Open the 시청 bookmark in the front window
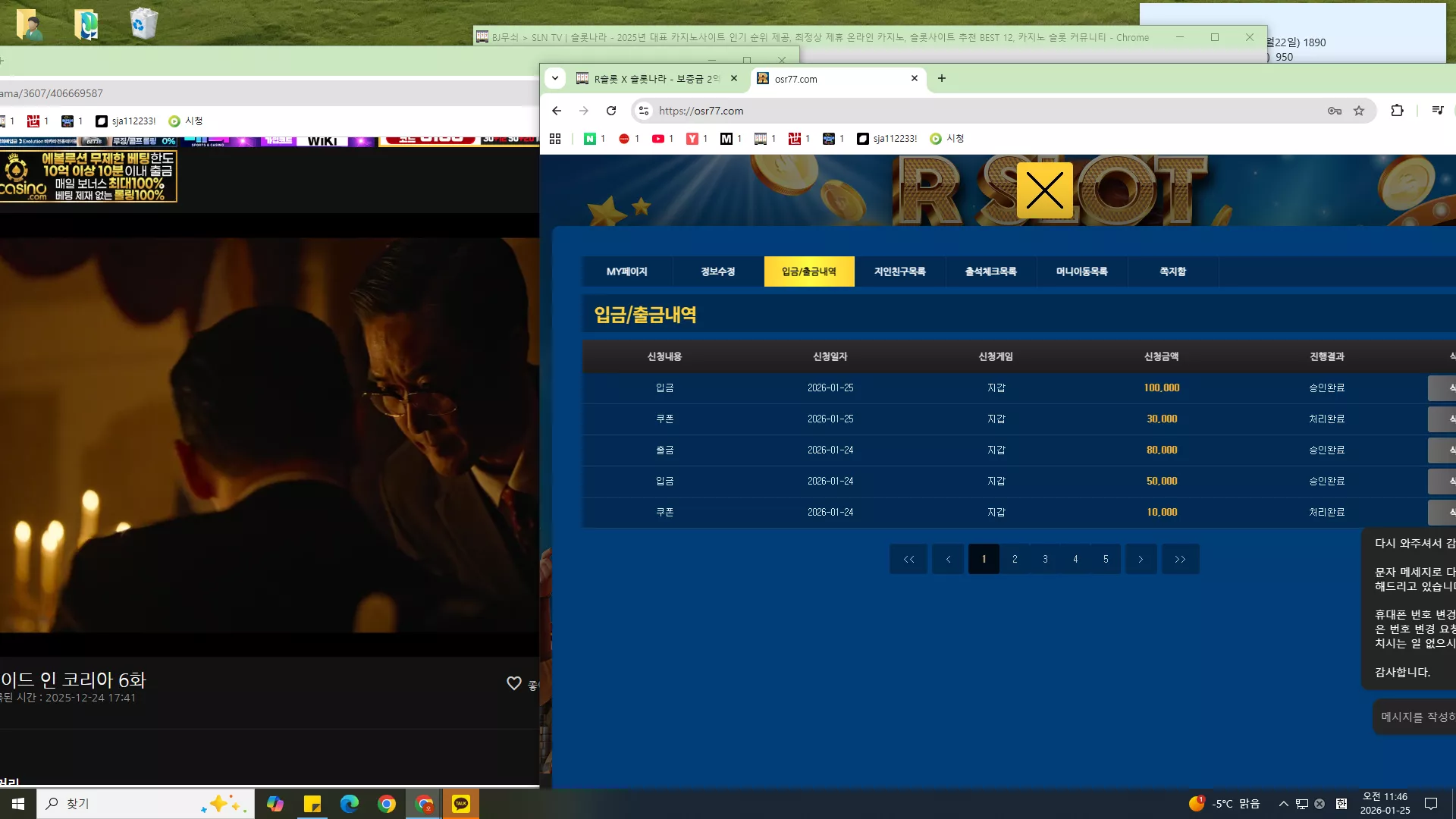 coord(947,139)
